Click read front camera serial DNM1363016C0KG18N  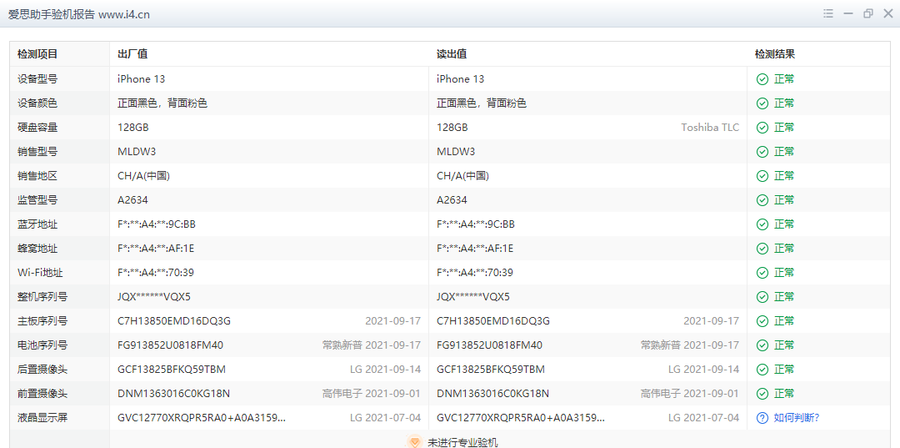[492, 394]
